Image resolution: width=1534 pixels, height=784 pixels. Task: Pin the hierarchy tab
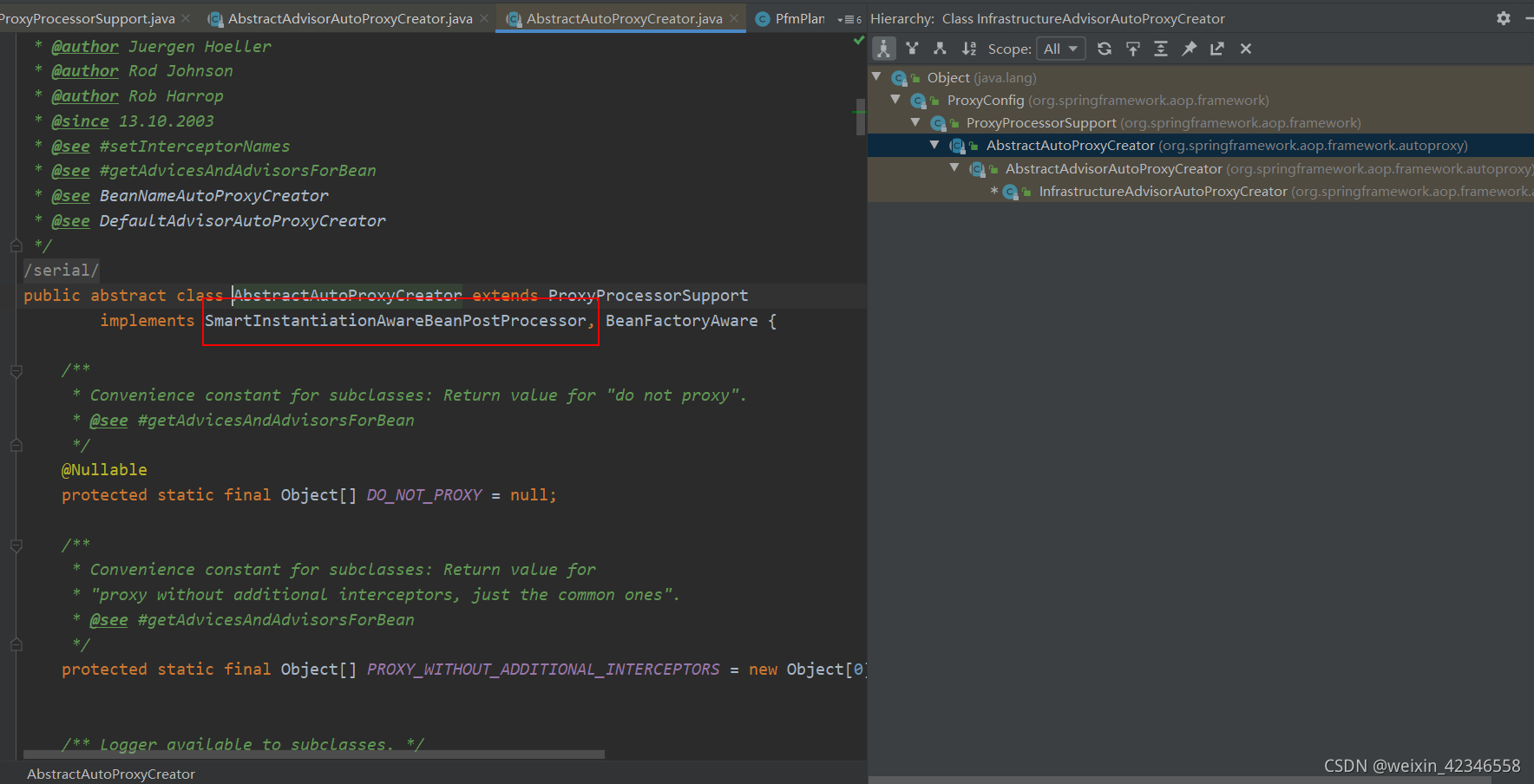1190,49
